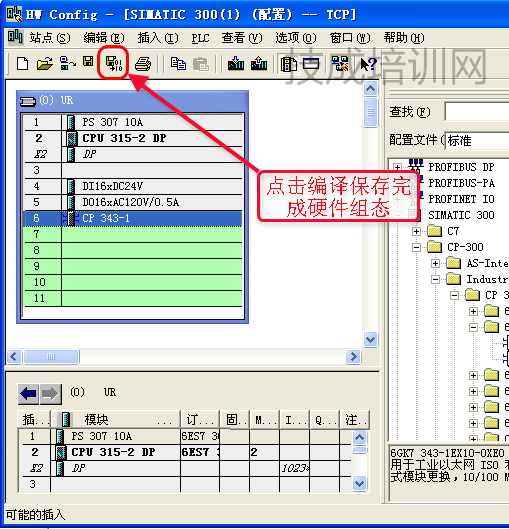
Task: Click the 固.. firmware column header
Action: [235, 420]
